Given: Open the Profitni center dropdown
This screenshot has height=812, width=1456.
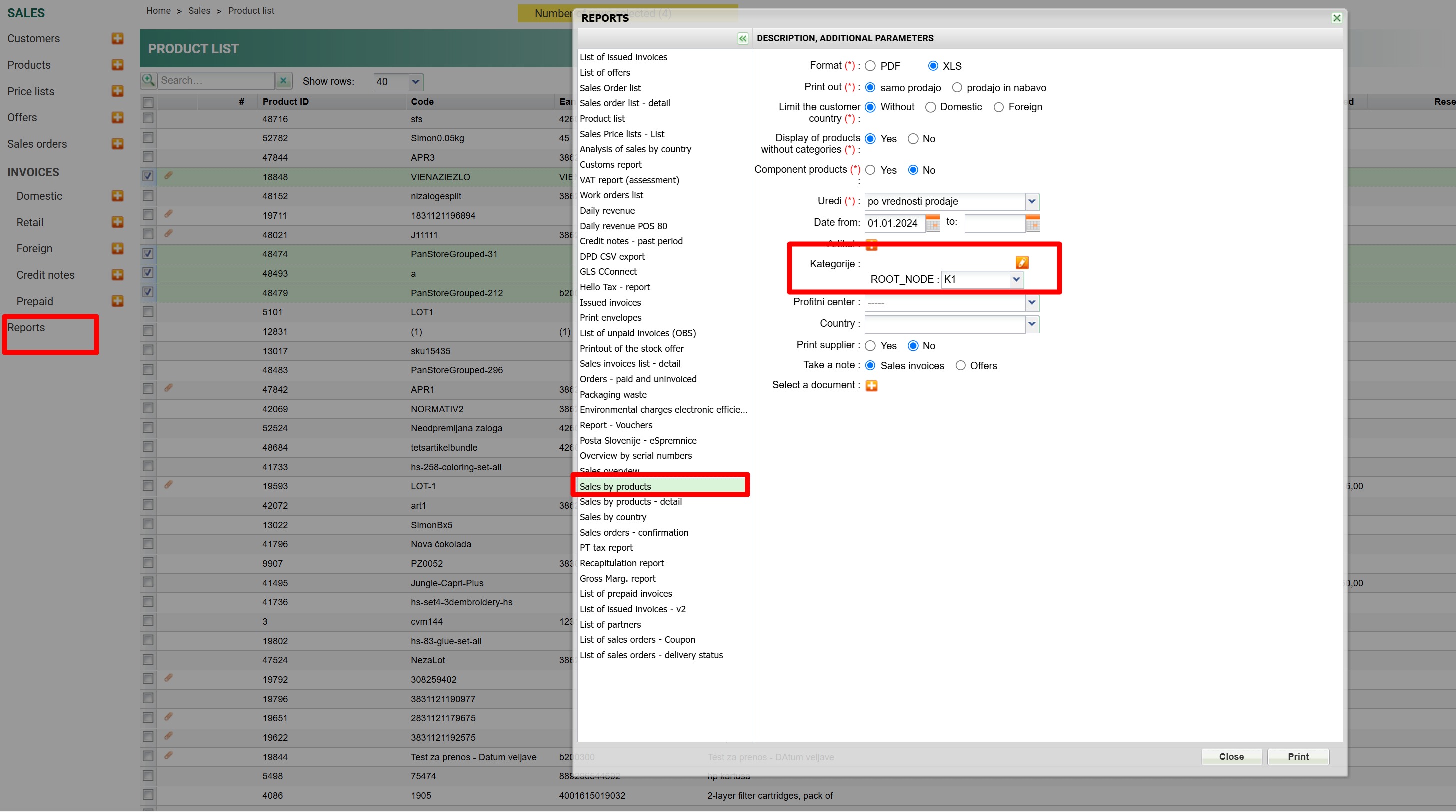Looking at the screenshot, I should click(x=1032, y=302).
